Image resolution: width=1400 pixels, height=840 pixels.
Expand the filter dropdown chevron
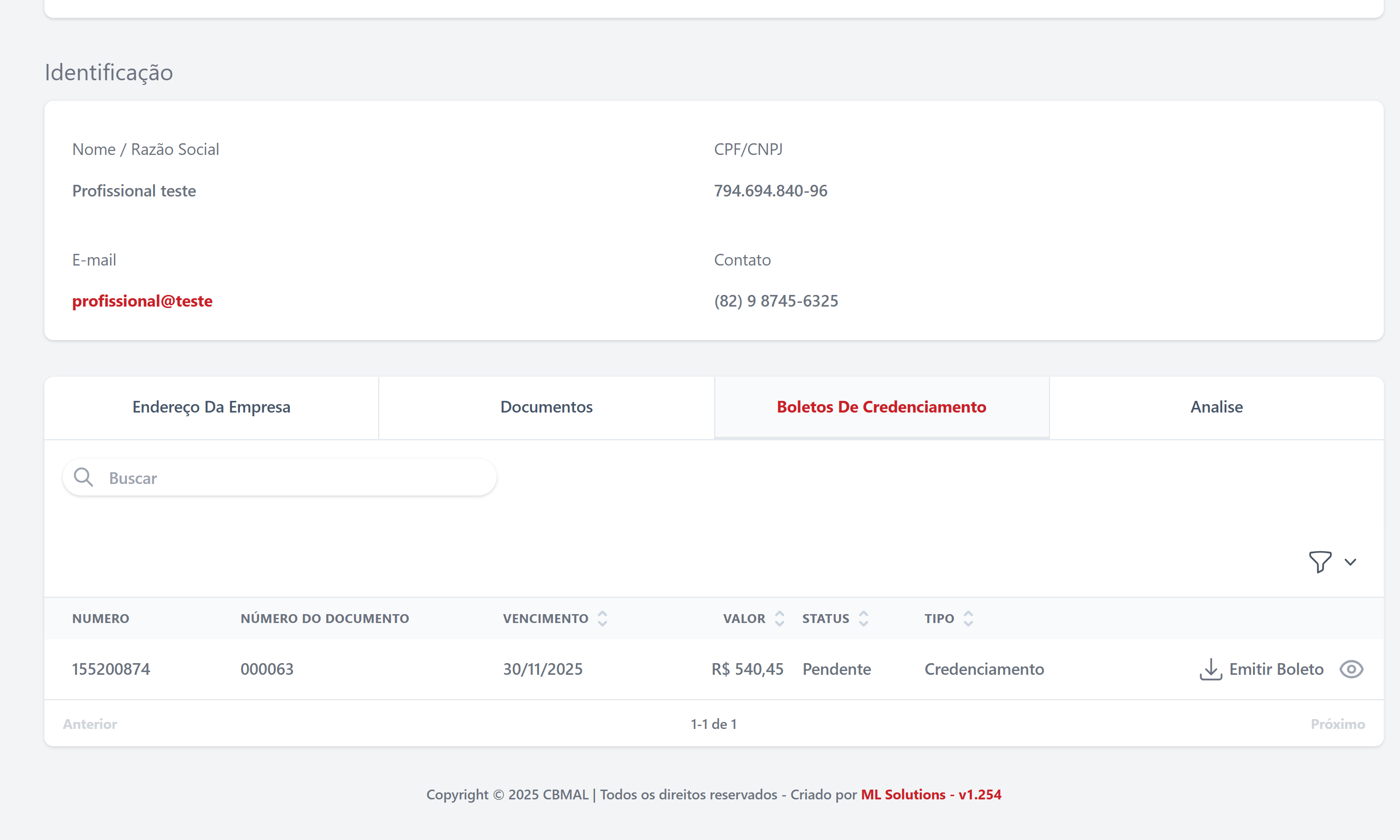coord(1350,562)
